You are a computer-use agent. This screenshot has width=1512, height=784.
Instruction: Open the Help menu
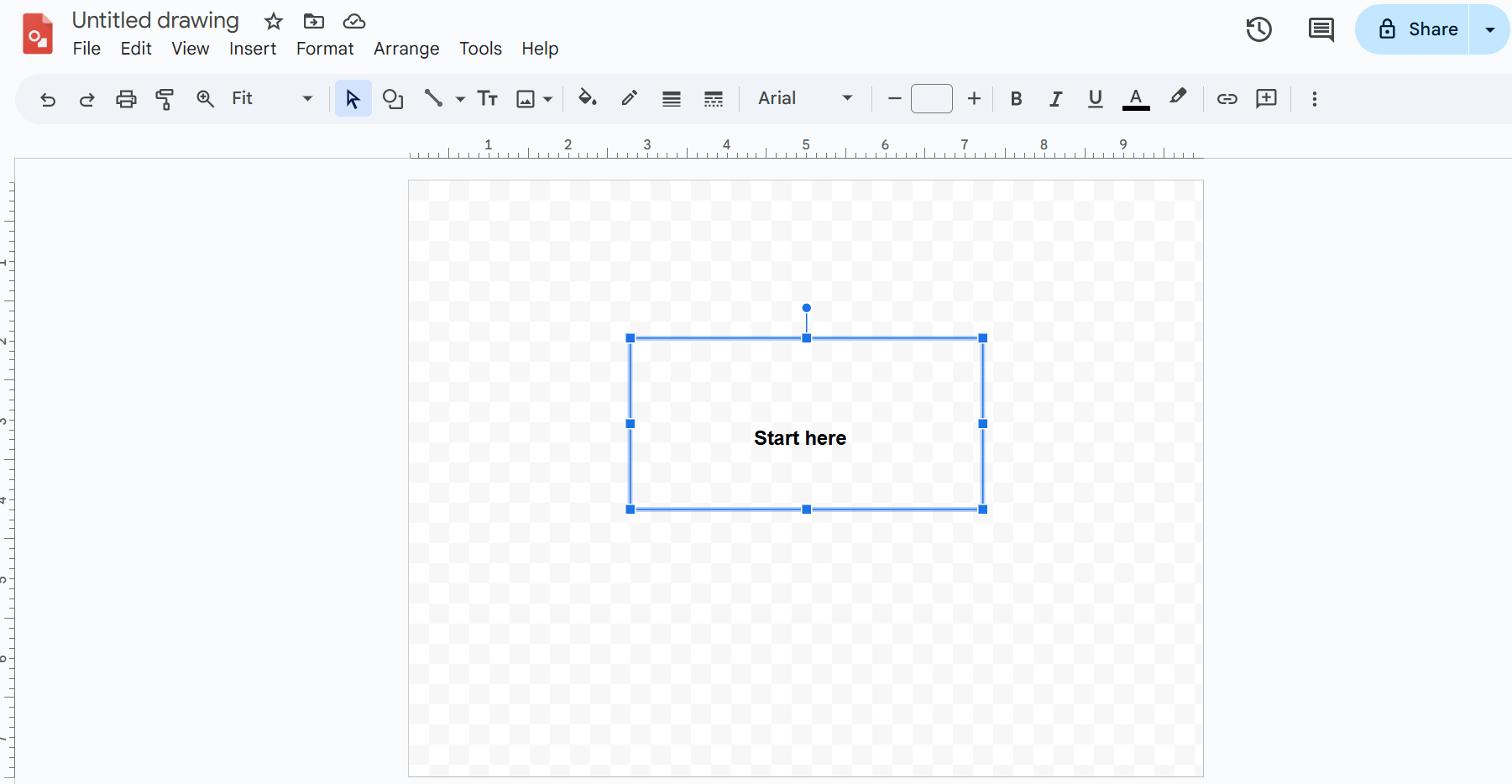pos(540,49)
